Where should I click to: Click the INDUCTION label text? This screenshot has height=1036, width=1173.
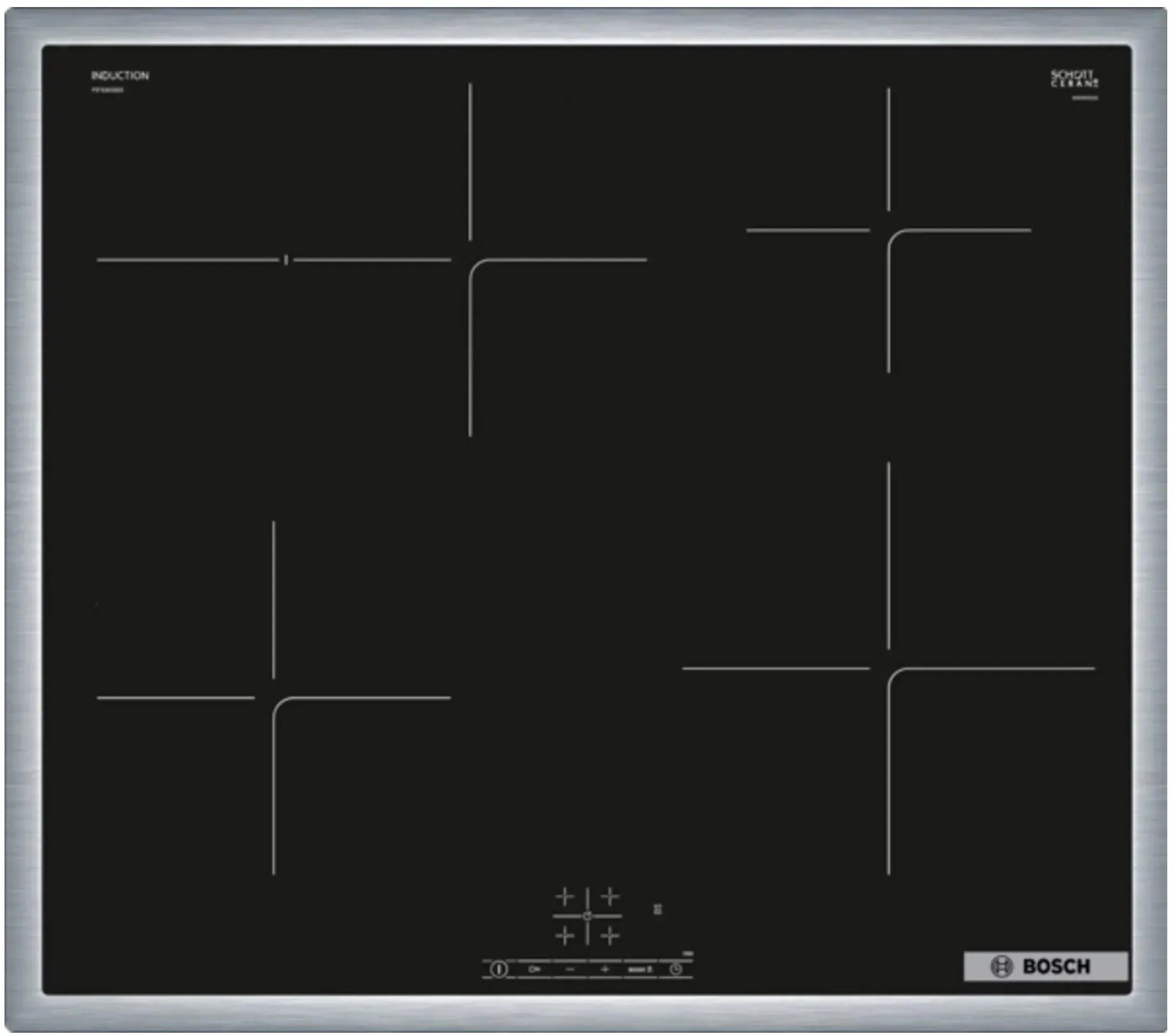(x=120, y=76)
